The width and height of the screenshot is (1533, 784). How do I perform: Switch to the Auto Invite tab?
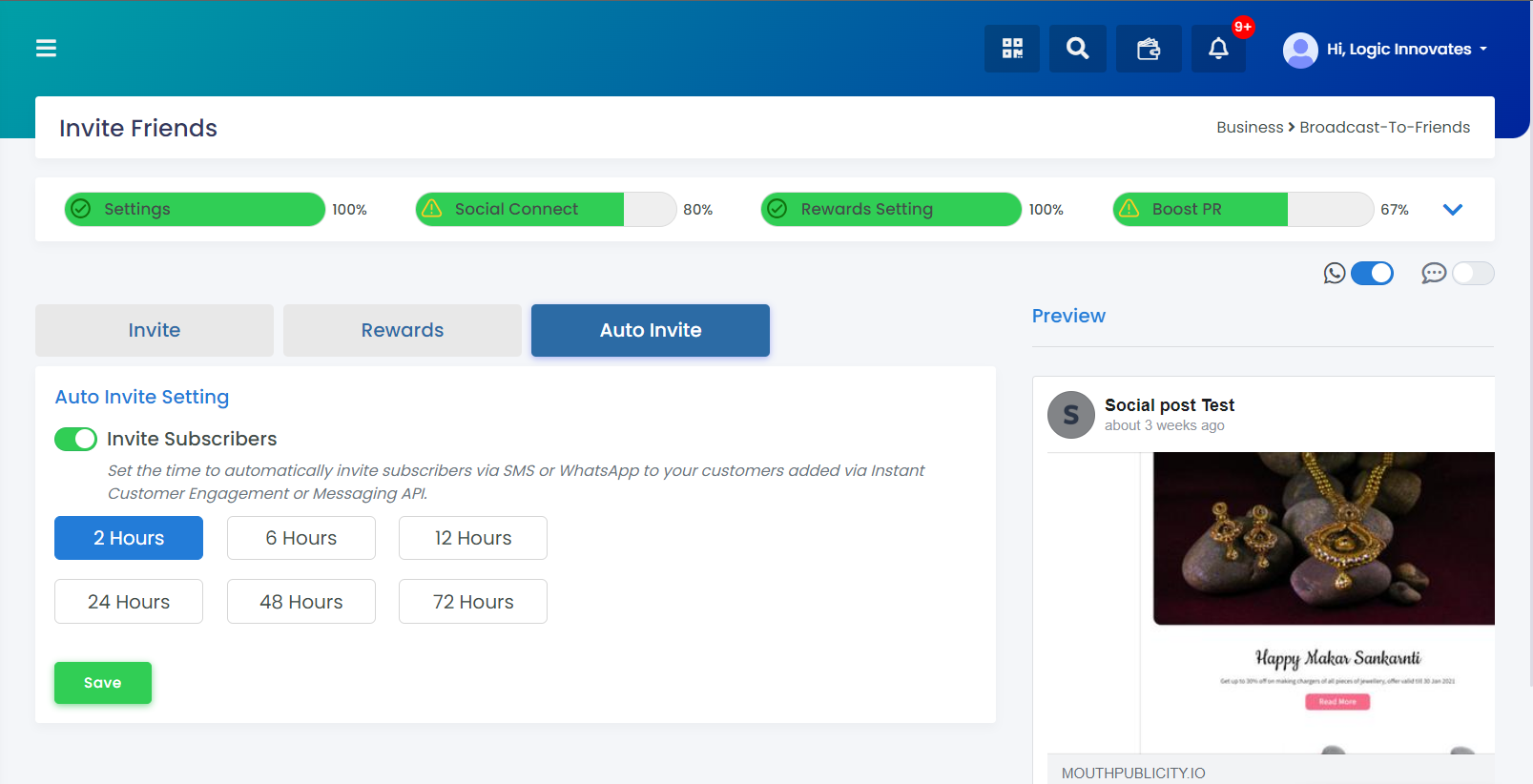651,330
